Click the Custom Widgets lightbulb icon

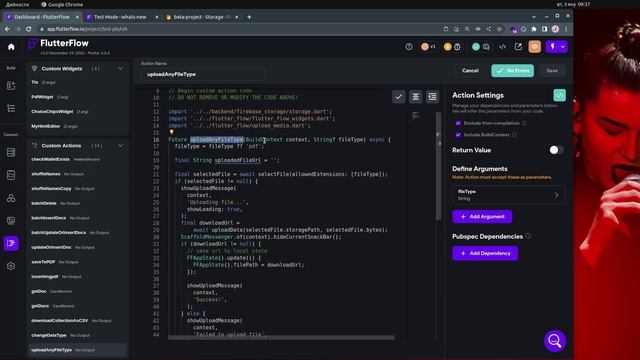(x=34, y=69)
